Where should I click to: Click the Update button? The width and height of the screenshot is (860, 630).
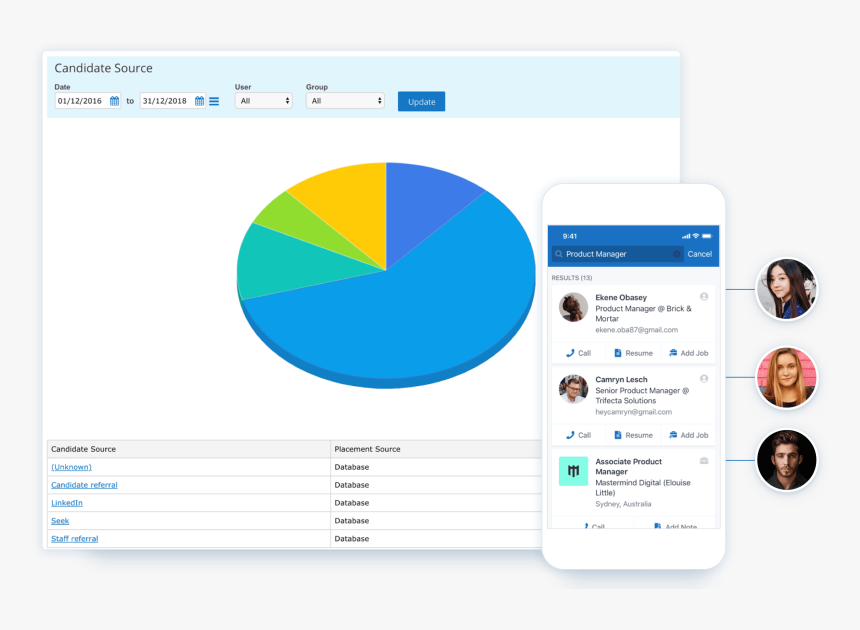coord(420,101)
